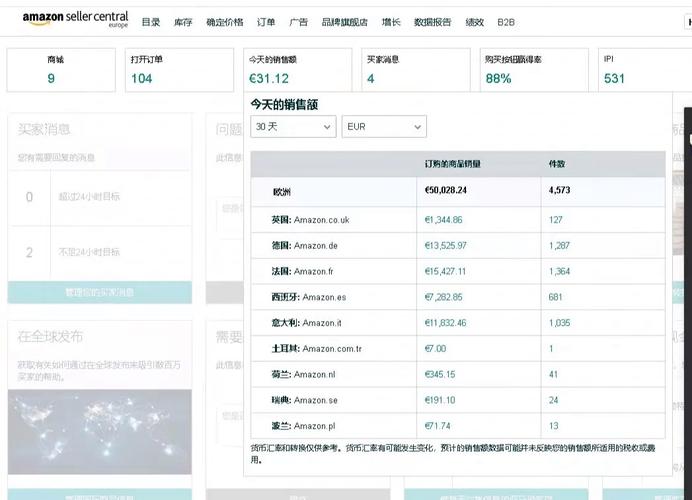
Task: Click the €50,028.24 Europe total value
Action: [x=446, y=190]
